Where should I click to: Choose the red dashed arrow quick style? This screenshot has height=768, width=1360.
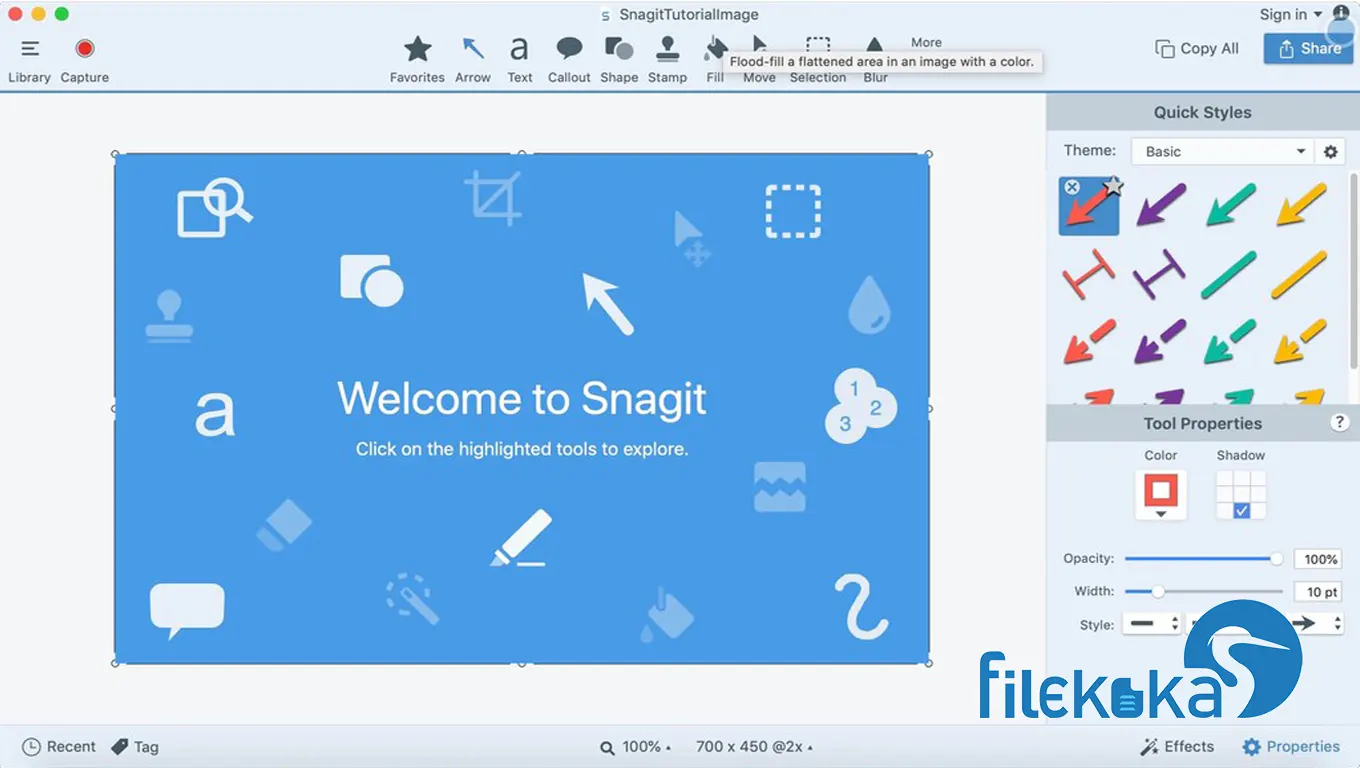tap(1089, 341)
